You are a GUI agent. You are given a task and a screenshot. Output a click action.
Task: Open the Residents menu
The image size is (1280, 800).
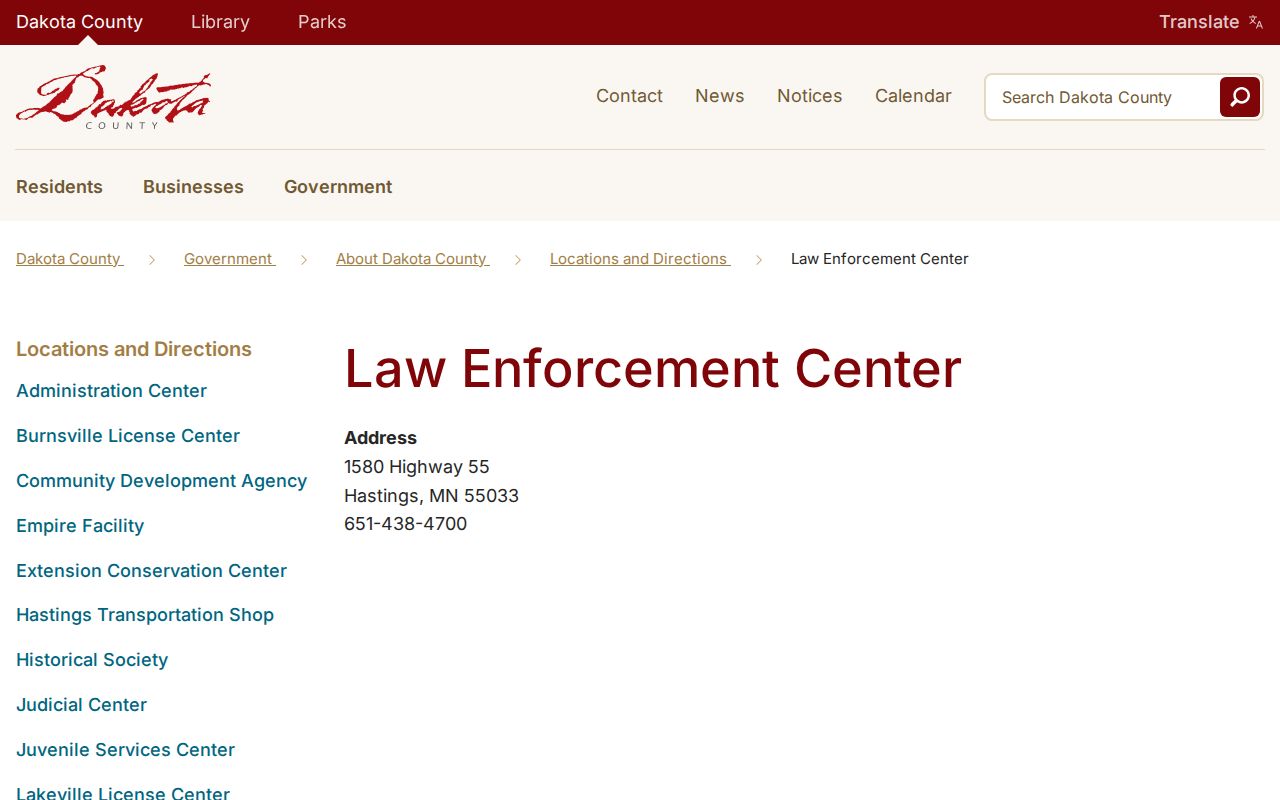click(59, 187)
